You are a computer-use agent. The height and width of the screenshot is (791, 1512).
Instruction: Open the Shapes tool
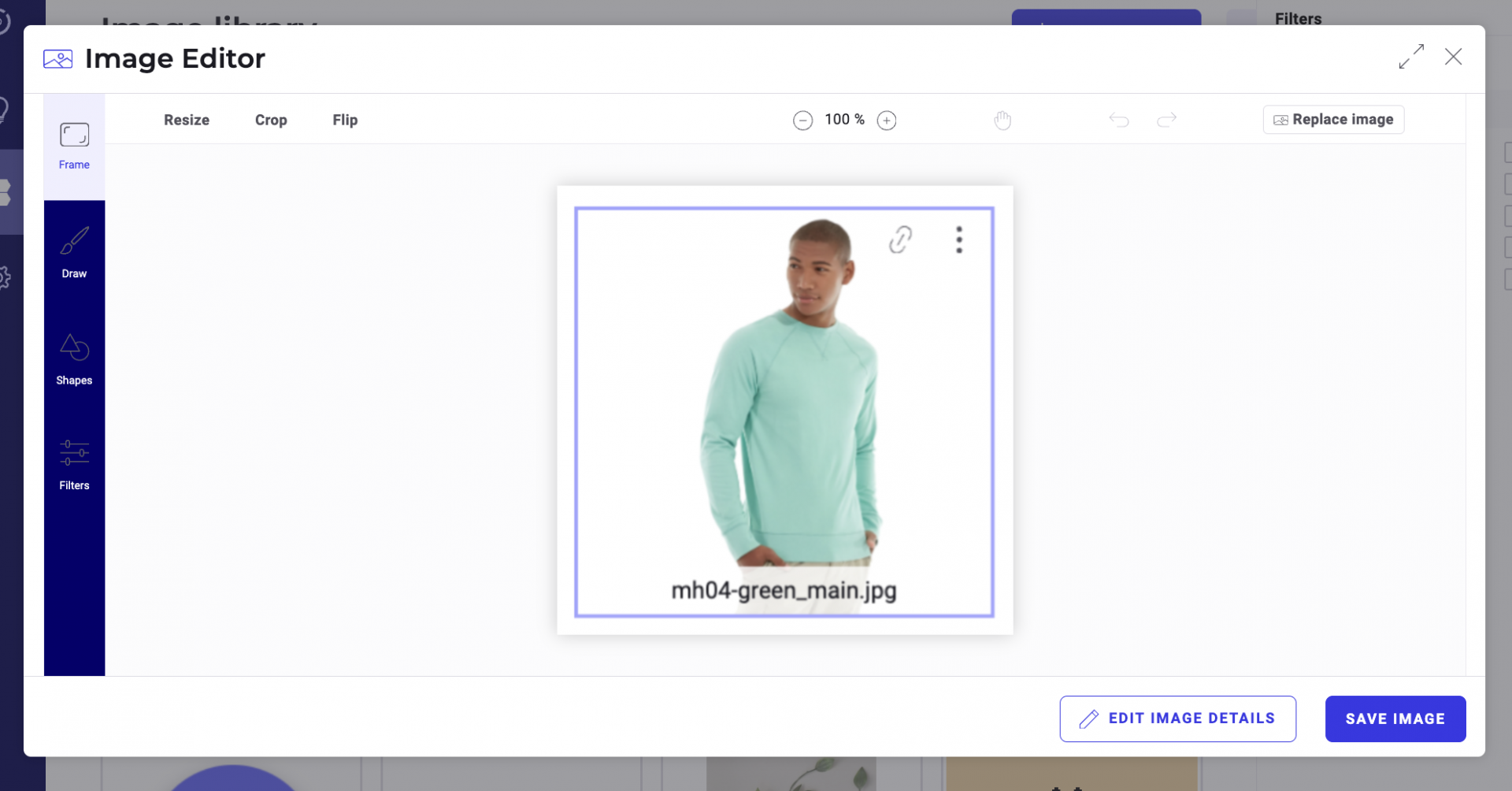pyautogui.click(x=74, y=358)
